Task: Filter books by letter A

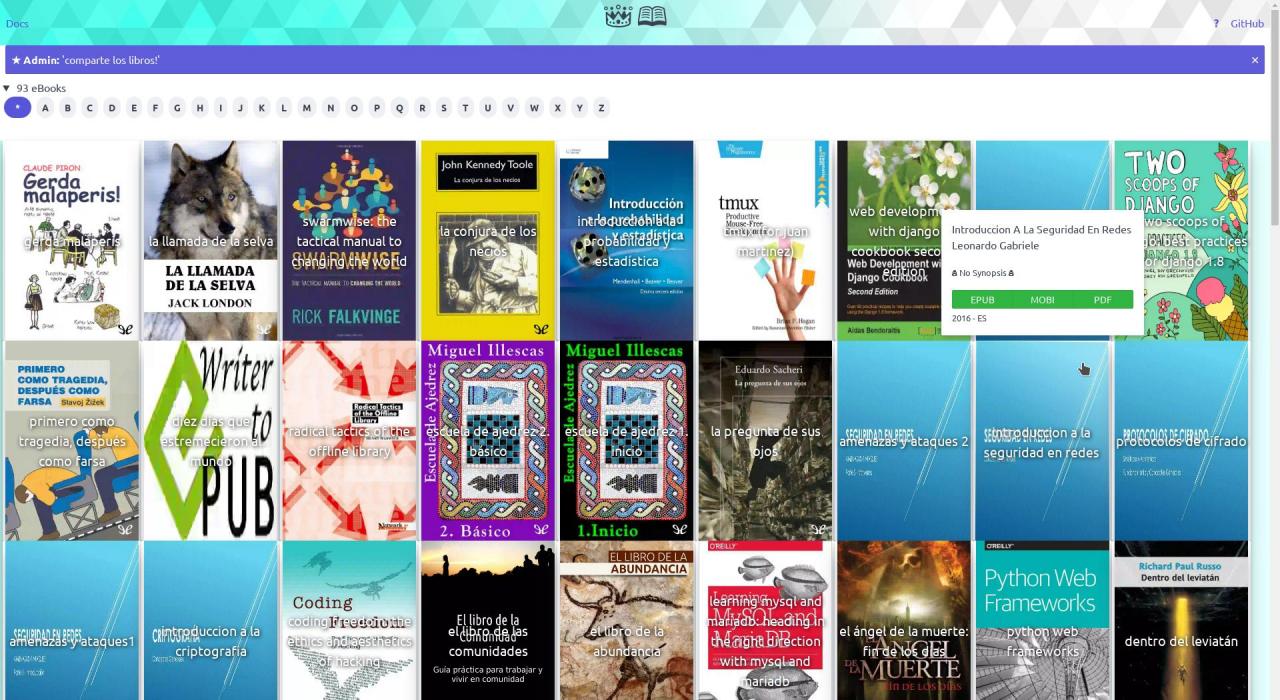Action: point(45,108)
